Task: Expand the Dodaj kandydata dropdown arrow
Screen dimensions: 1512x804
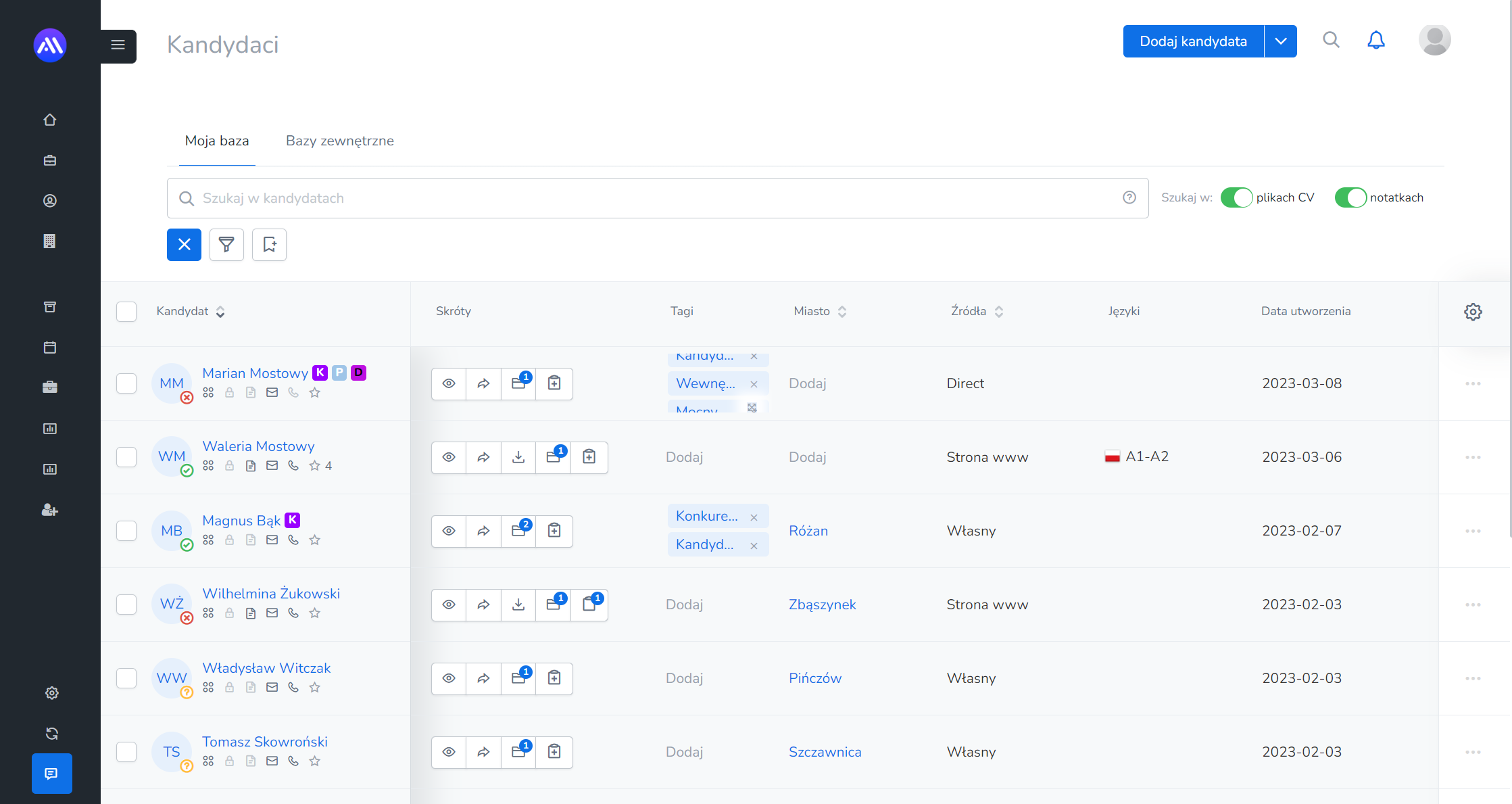Action: click(x=1280, y=41)
